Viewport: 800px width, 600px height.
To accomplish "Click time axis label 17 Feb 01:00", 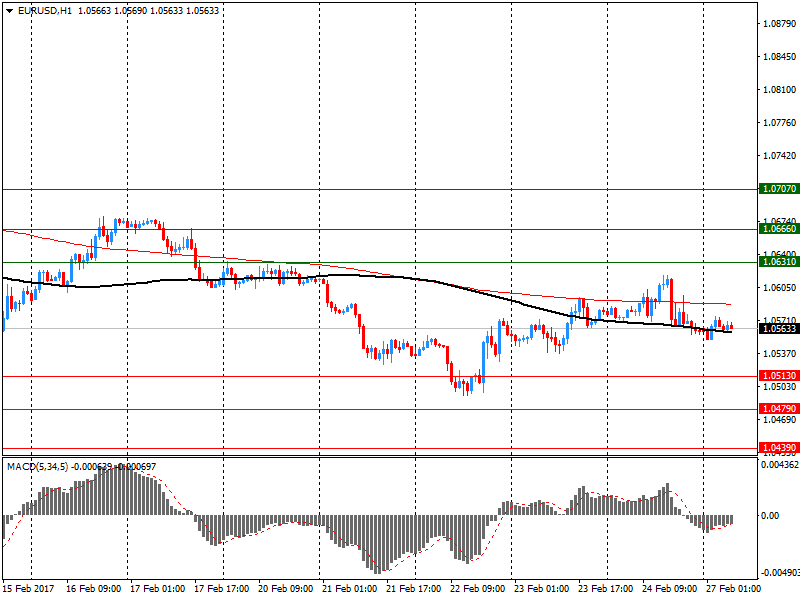I will [x=158, y=589].
